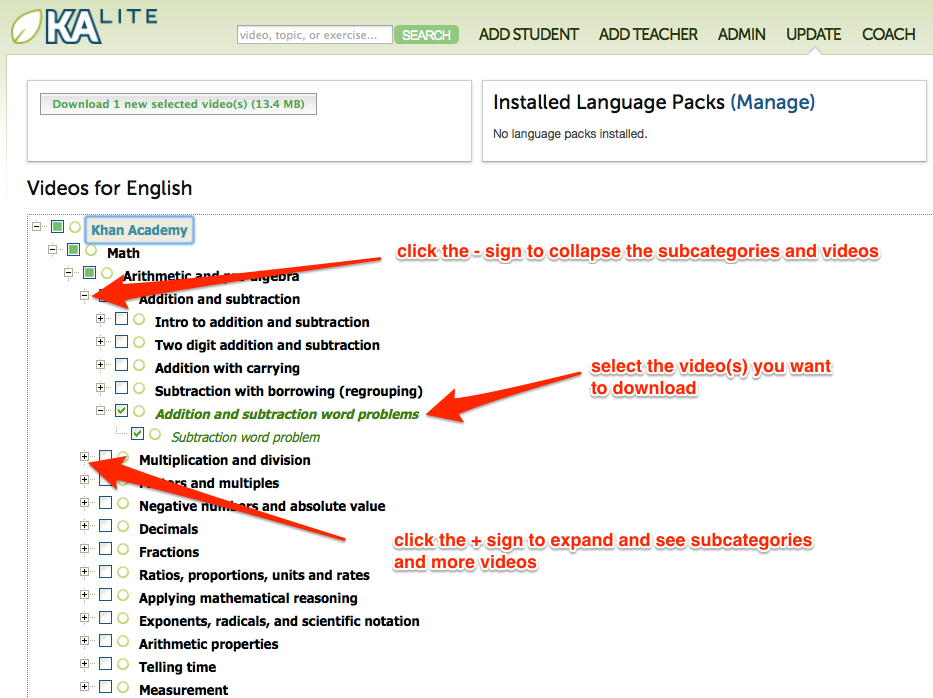Expand the Fractions node
This screenshot has width=933, height=698.
(x=84, y=549)
